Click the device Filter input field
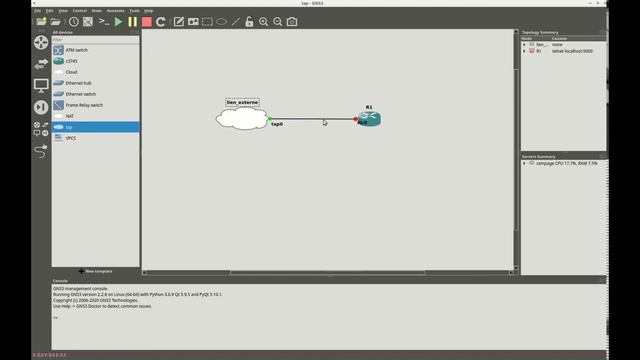The height and width of the screenshot is (360, 640). coord(96,40)
